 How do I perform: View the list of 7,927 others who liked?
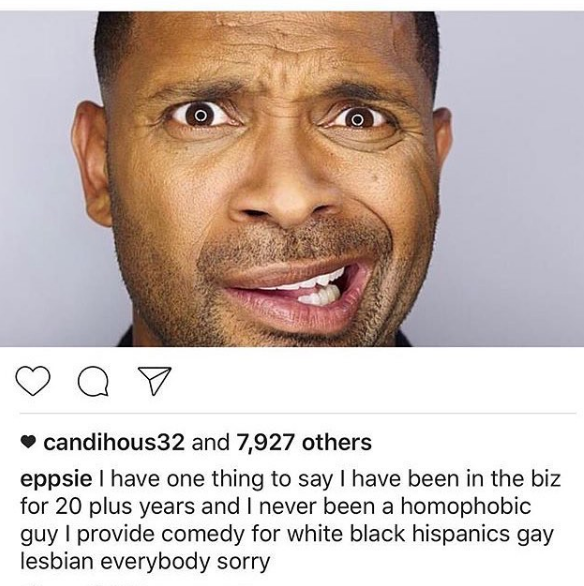click(304, 442)
